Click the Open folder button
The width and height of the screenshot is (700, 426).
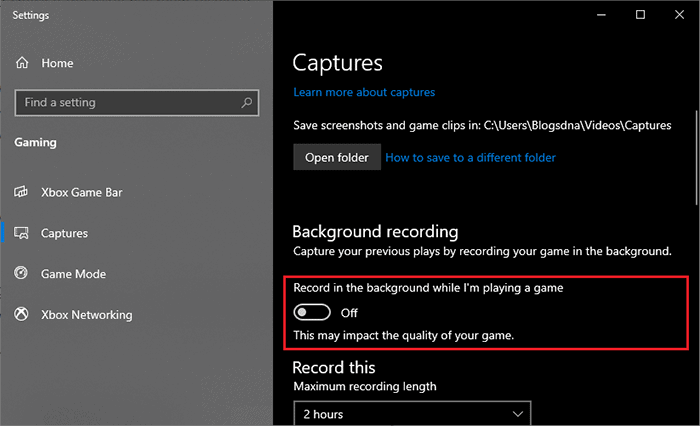[x=337, y=157]
